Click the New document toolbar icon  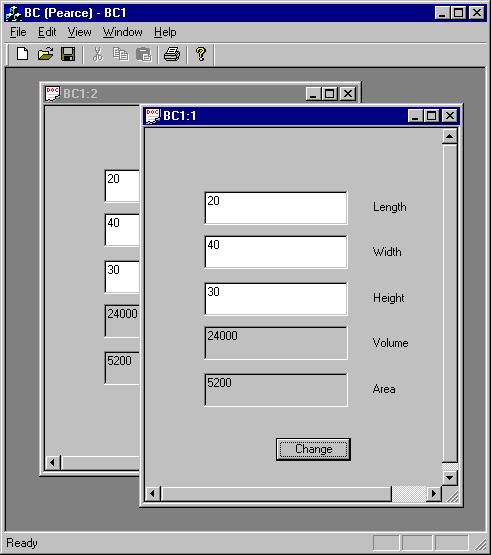[23, 55]
